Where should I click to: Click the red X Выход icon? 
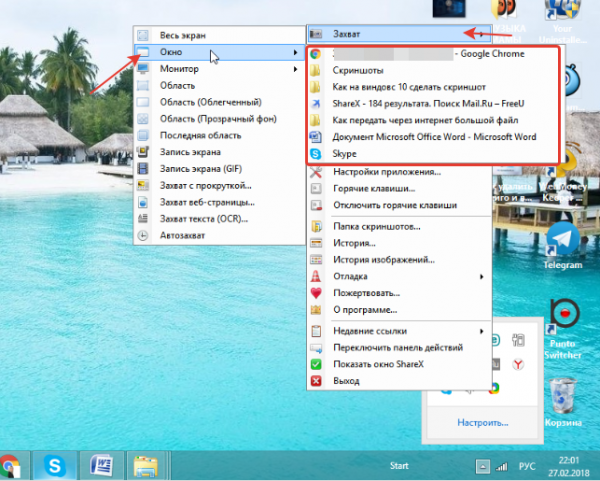[x=316, y=381]
